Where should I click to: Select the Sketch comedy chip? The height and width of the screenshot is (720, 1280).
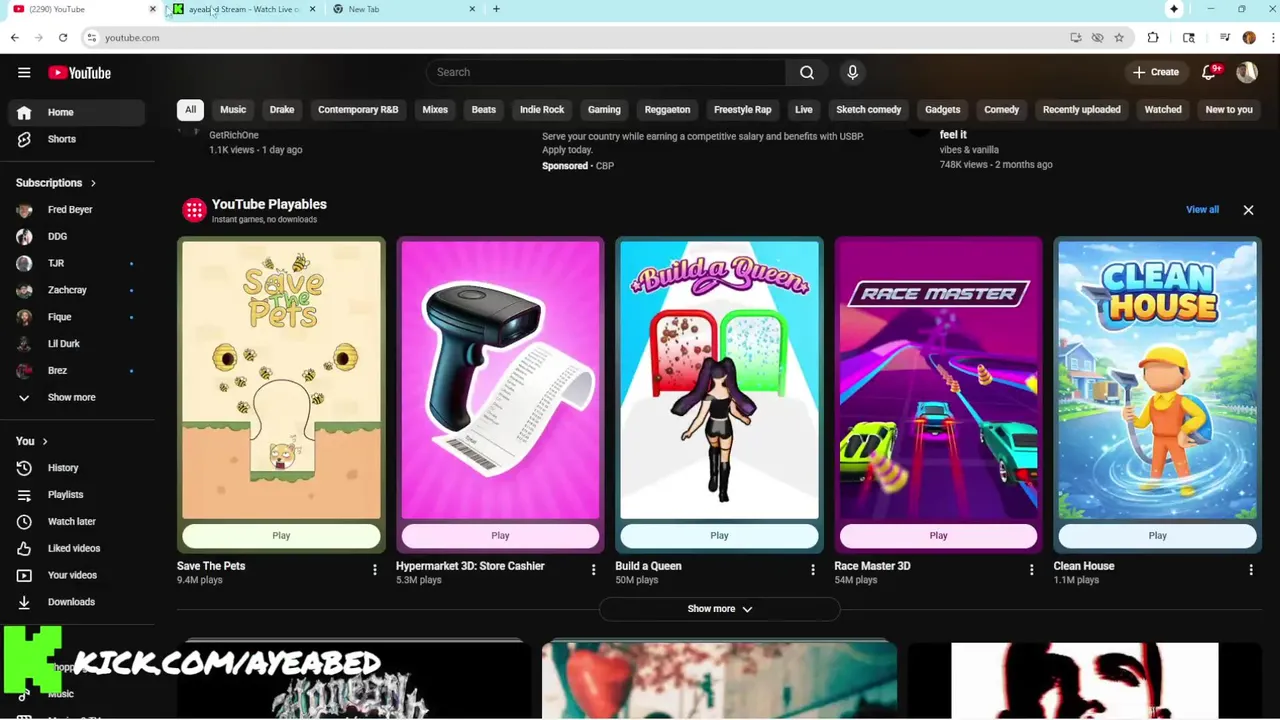tap(868, 110)
